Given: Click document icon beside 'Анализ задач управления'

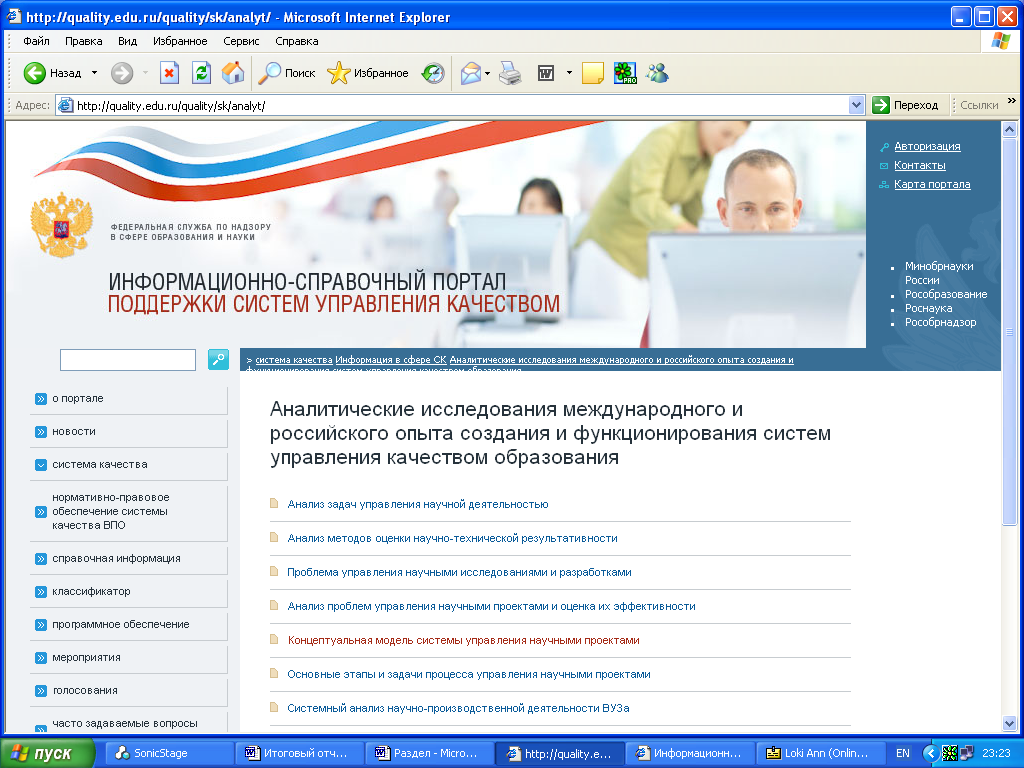Looking at the screenshot, I should tap(274, 503).
